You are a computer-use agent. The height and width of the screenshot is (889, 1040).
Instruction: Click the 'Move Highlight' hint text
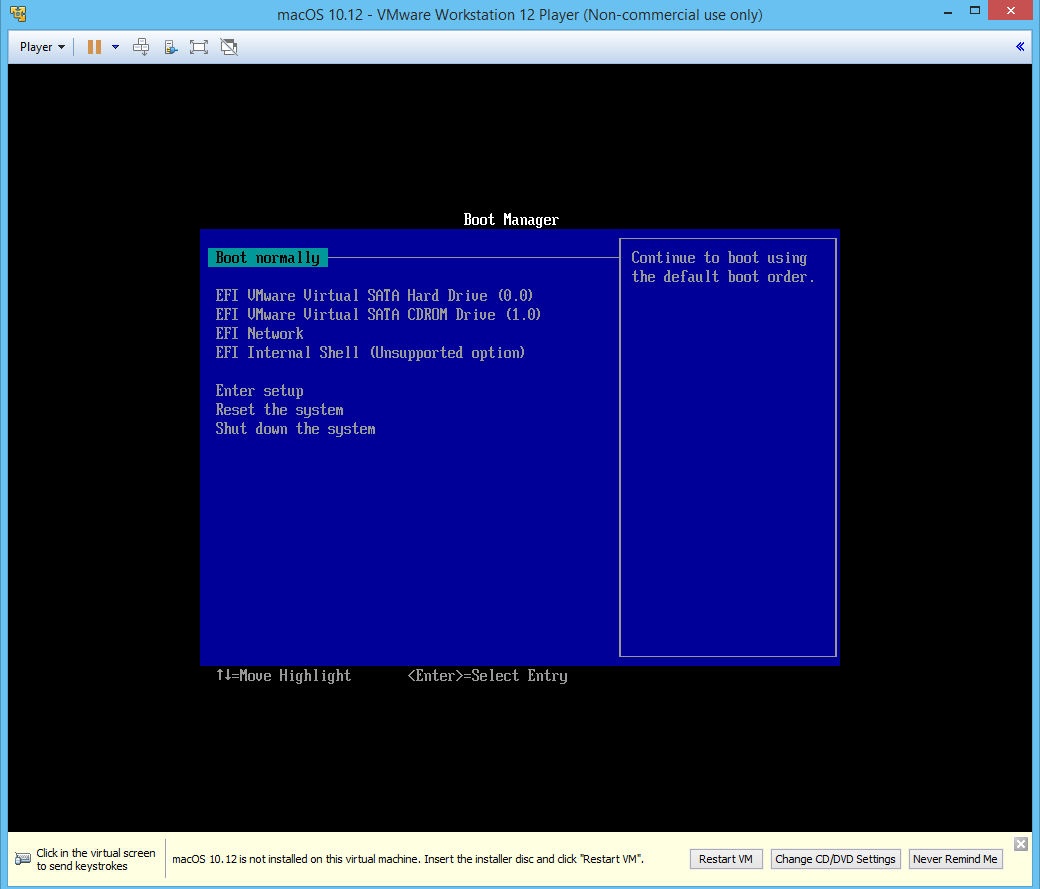click(x=295, y=675)
